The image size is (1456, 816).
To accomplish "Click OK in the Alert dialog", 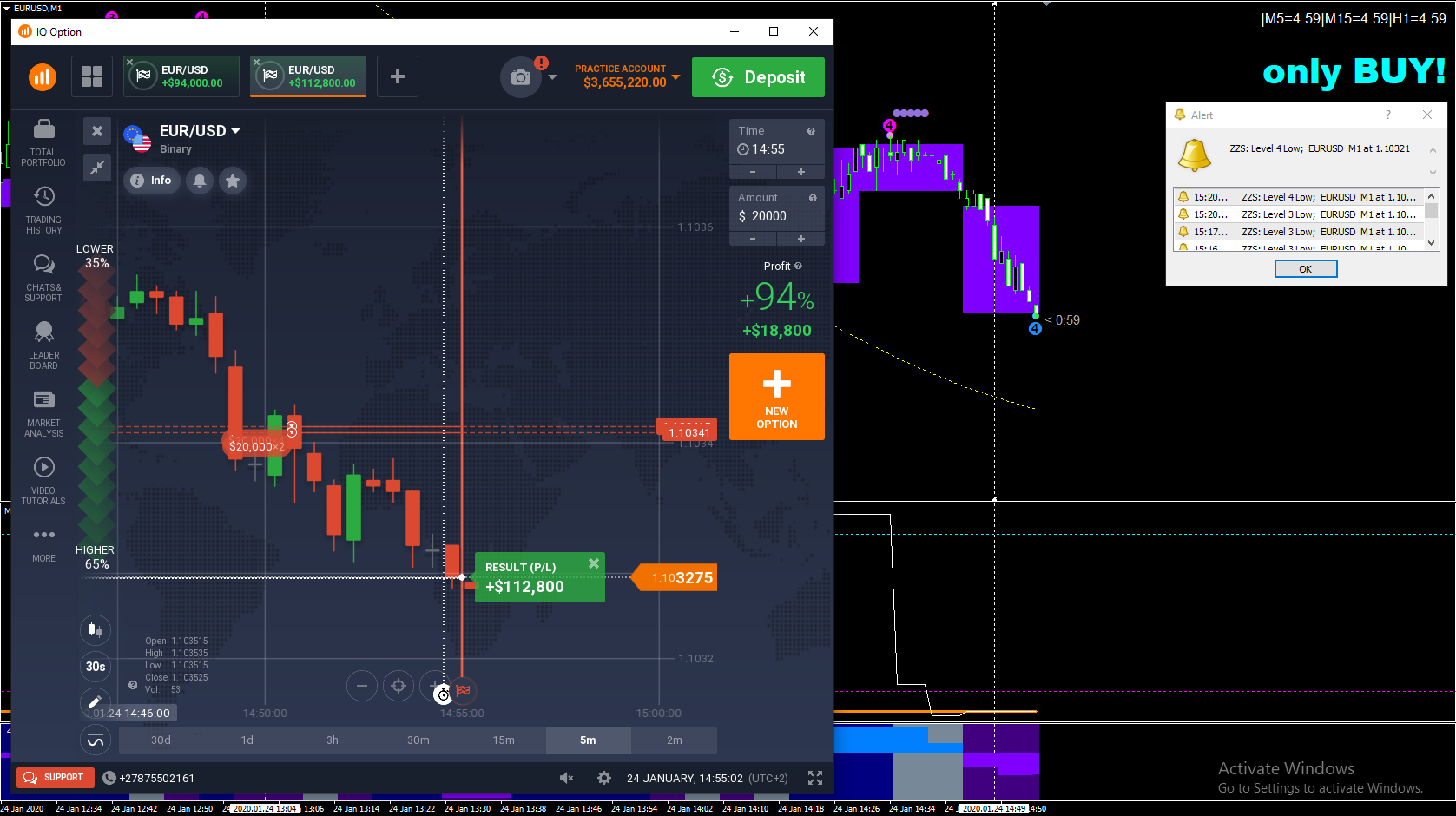I will click(x=1306, y=269).
